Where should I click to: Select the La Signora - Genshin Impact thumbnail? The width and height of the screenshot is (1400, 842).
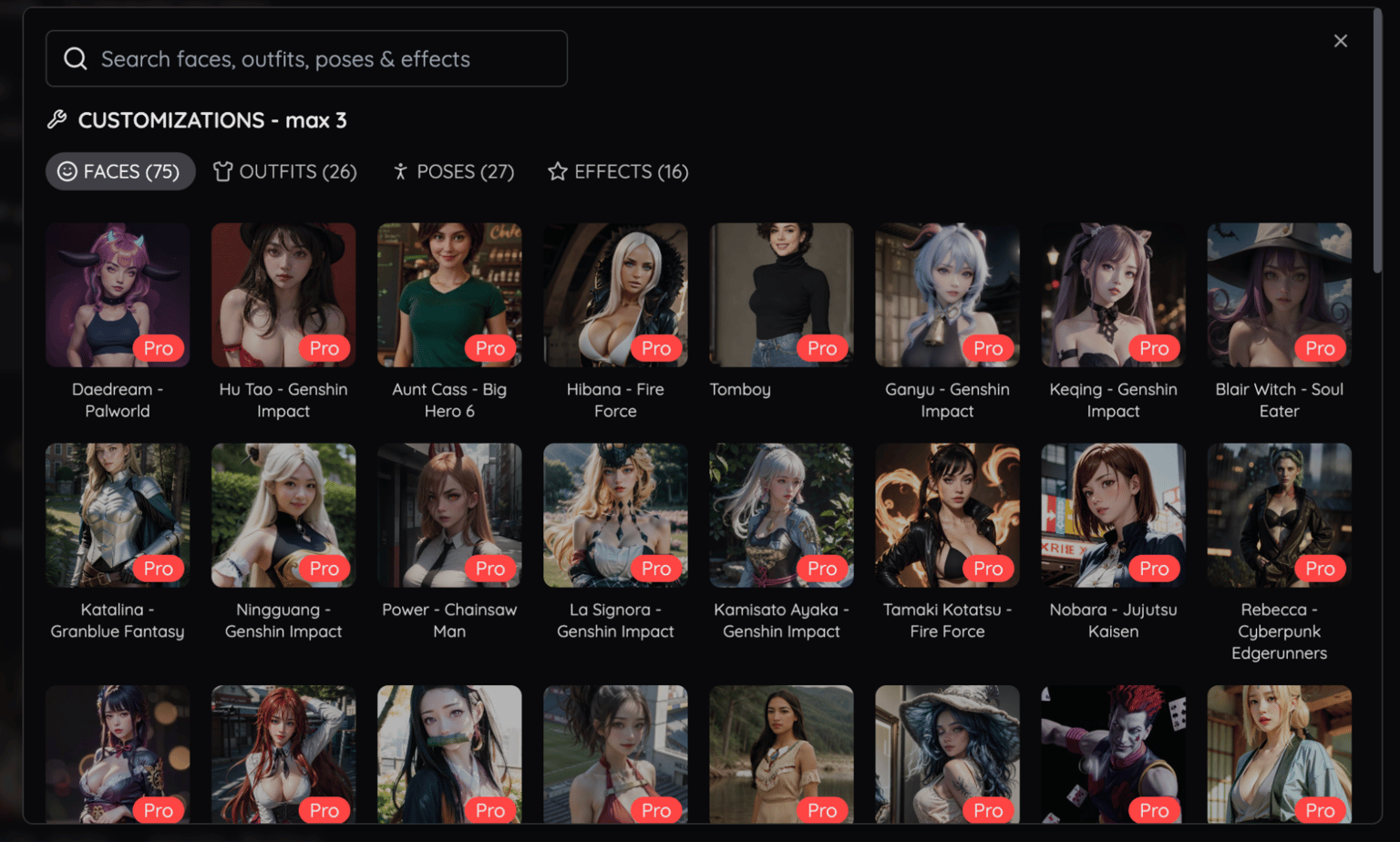point(615,516)
